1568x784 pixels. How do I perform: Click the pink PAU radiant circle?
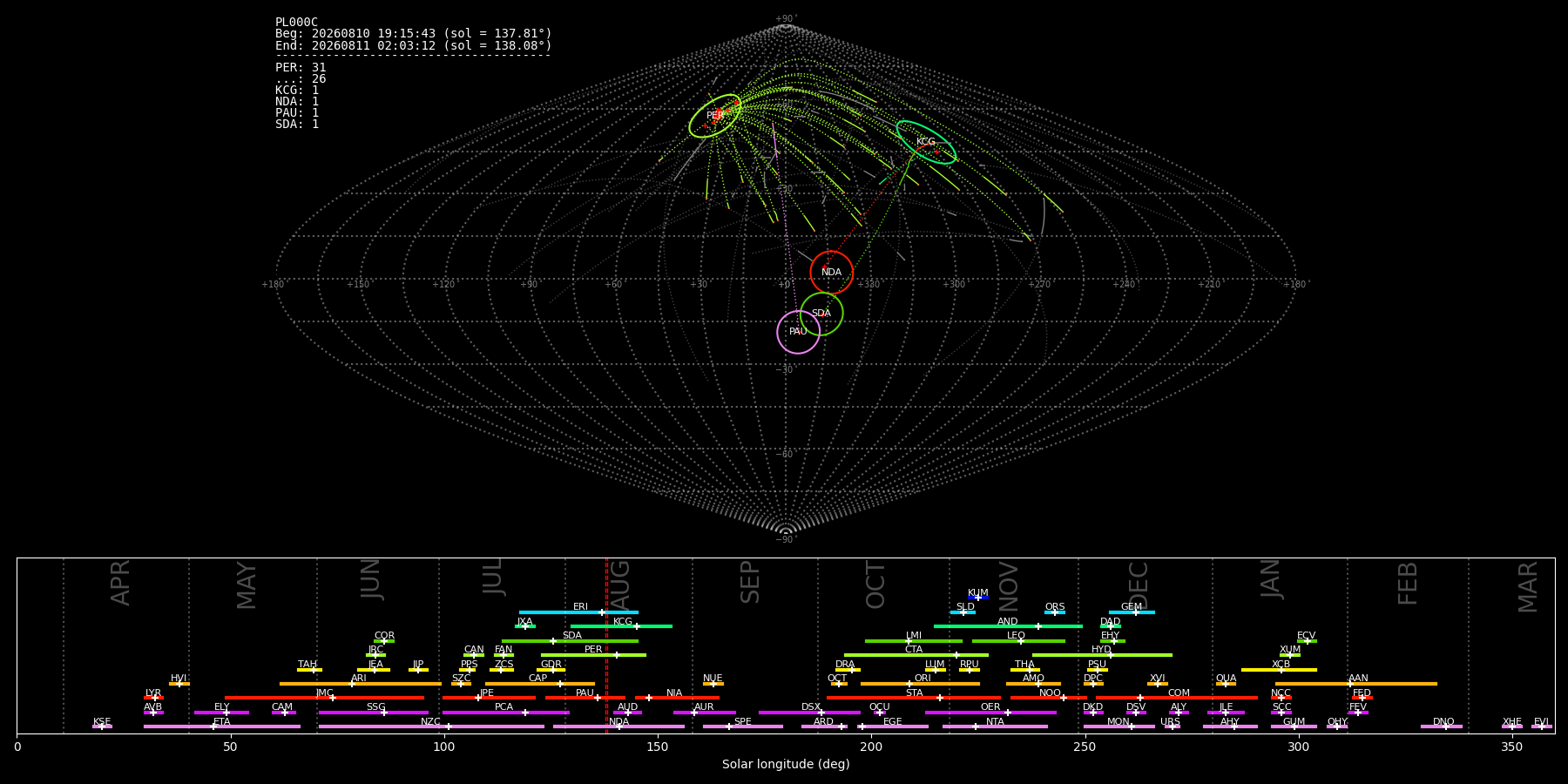(x=799, y=332)
